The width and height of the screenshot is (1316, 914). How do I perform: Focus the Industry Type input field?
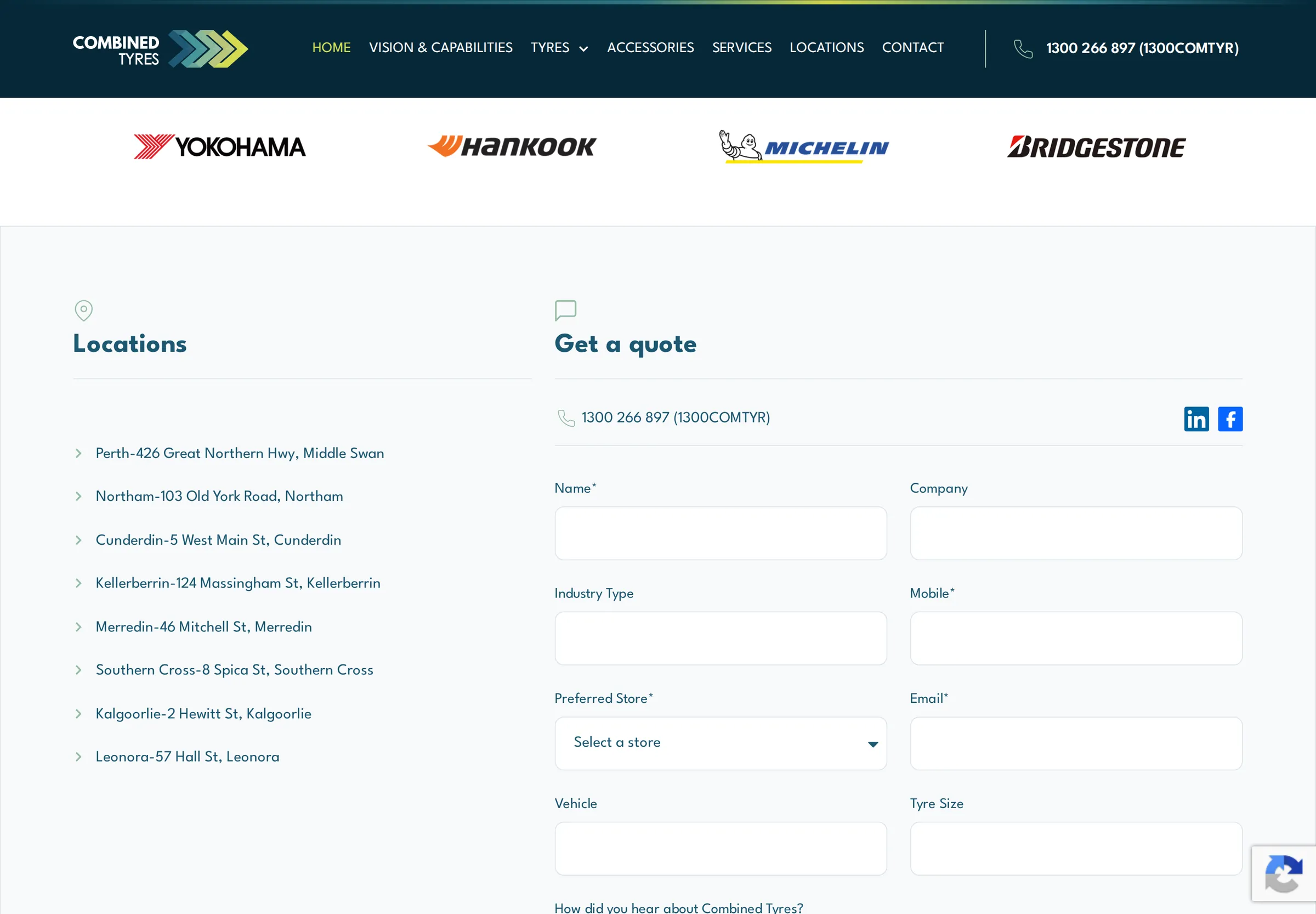click(x=720, y=638)
